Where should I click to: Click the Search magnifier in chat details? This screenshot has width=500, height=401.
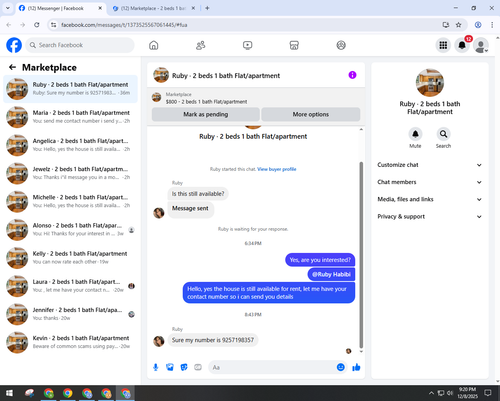[x=443, y=134]
